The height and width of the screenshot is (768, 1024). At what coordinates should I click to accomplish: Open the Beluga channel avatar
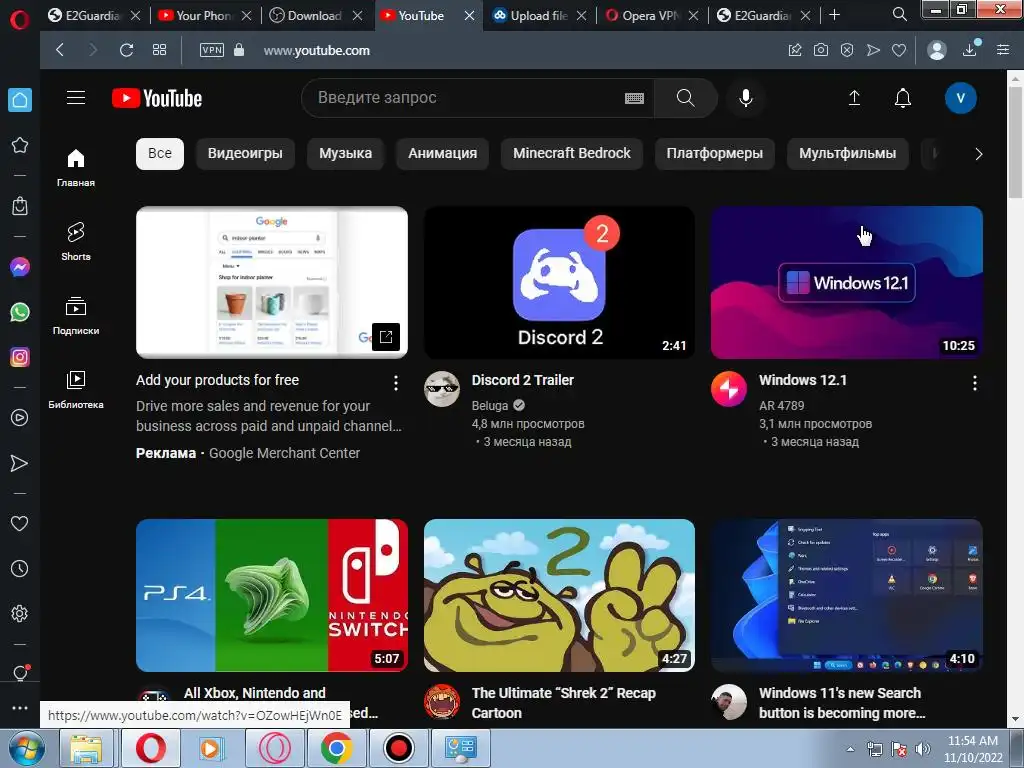tap(442, 389)
